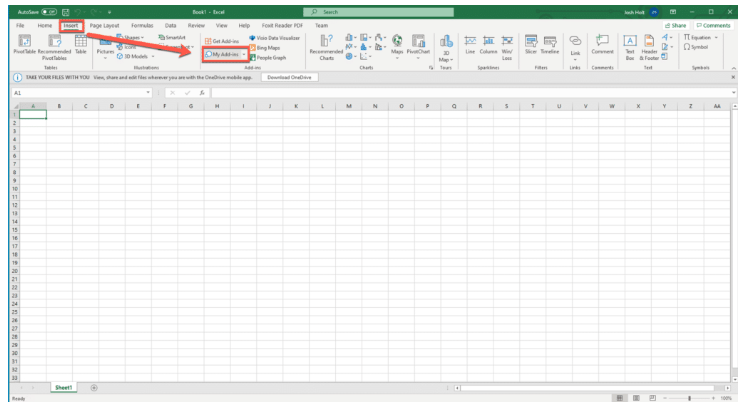Insert a PivotChart
743x411 pixels.
[x=418, y=46]
